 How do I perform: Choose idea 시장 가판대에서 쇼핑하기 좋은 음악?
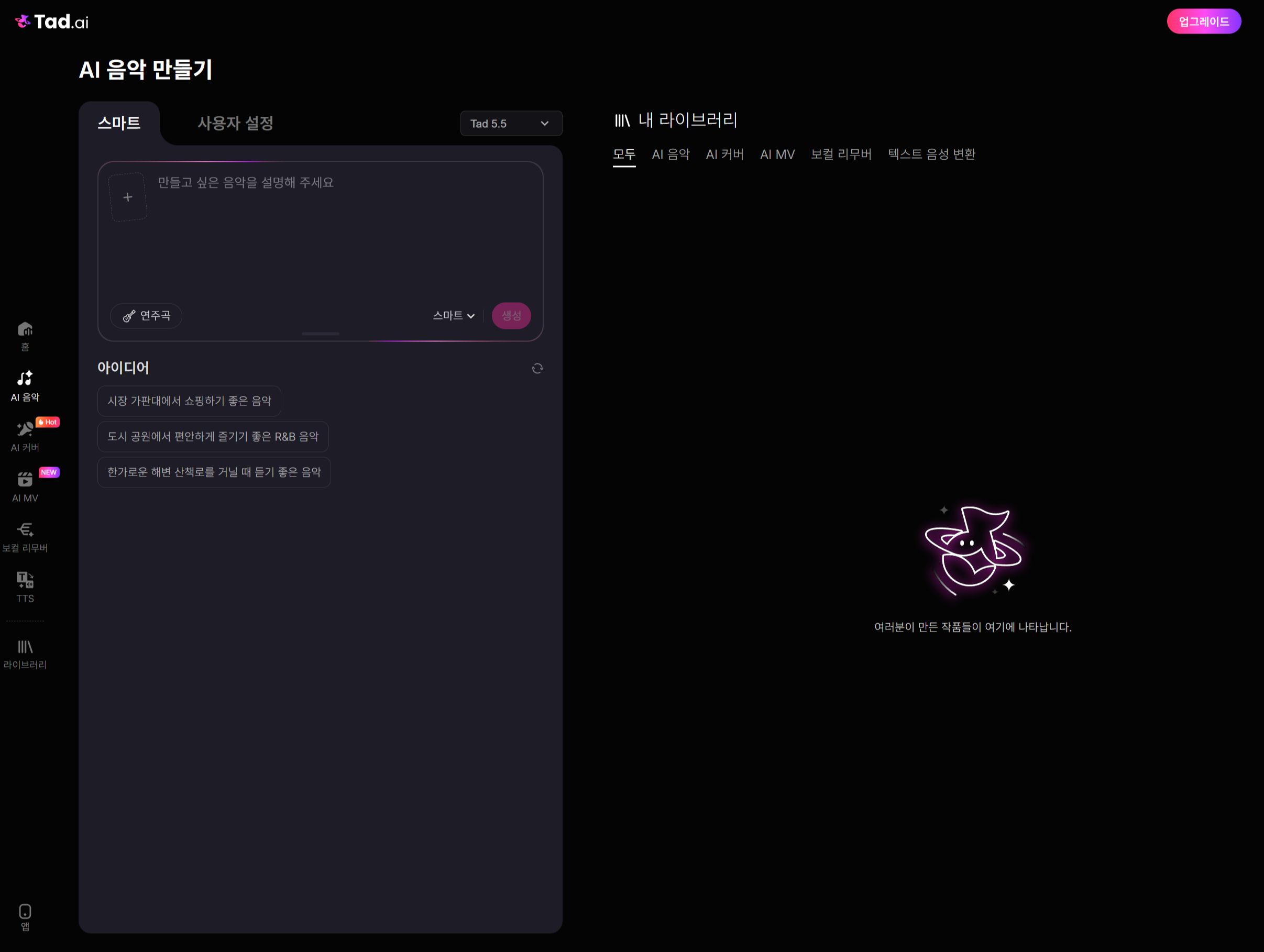(189, 401)
